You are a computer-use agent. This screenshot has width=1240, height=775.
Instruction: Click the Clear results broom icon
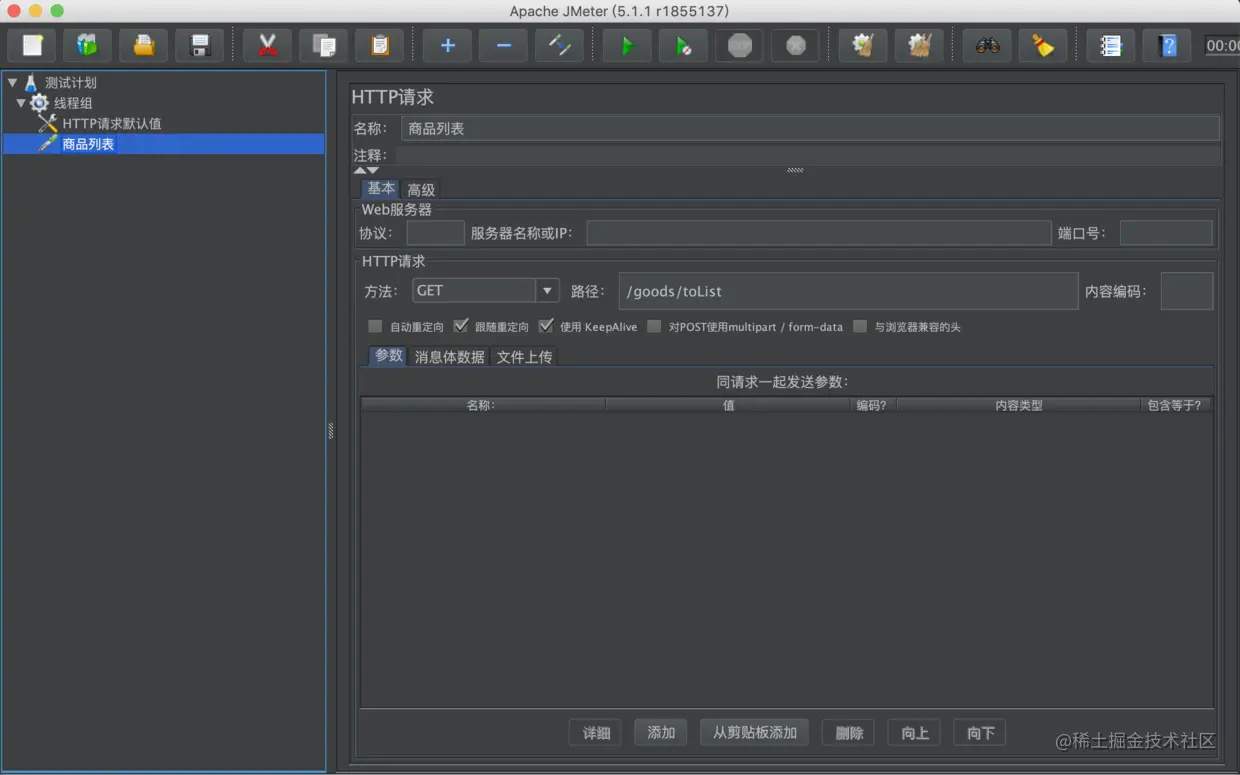pyautogui.click(x=863, y=45)
